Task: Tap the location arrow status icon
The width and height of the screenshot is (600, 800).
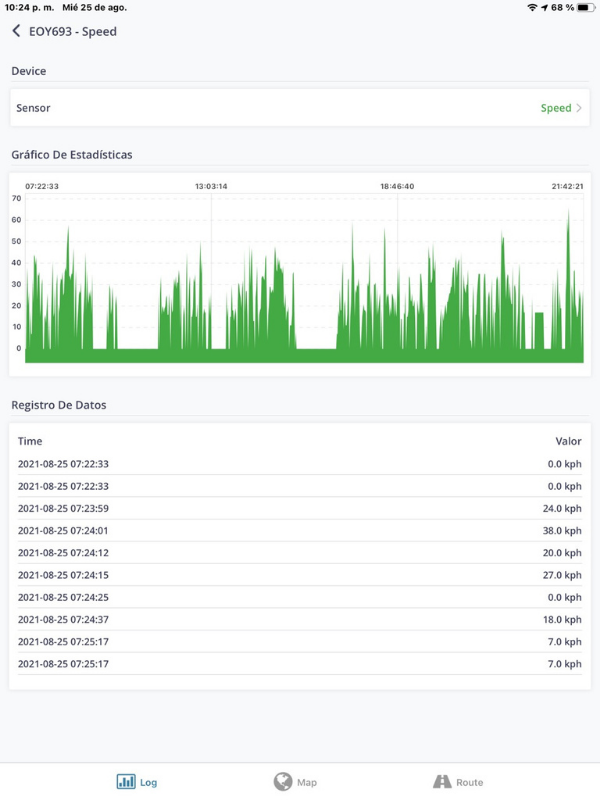Action: pyautogui.click(x=544, y=8)
